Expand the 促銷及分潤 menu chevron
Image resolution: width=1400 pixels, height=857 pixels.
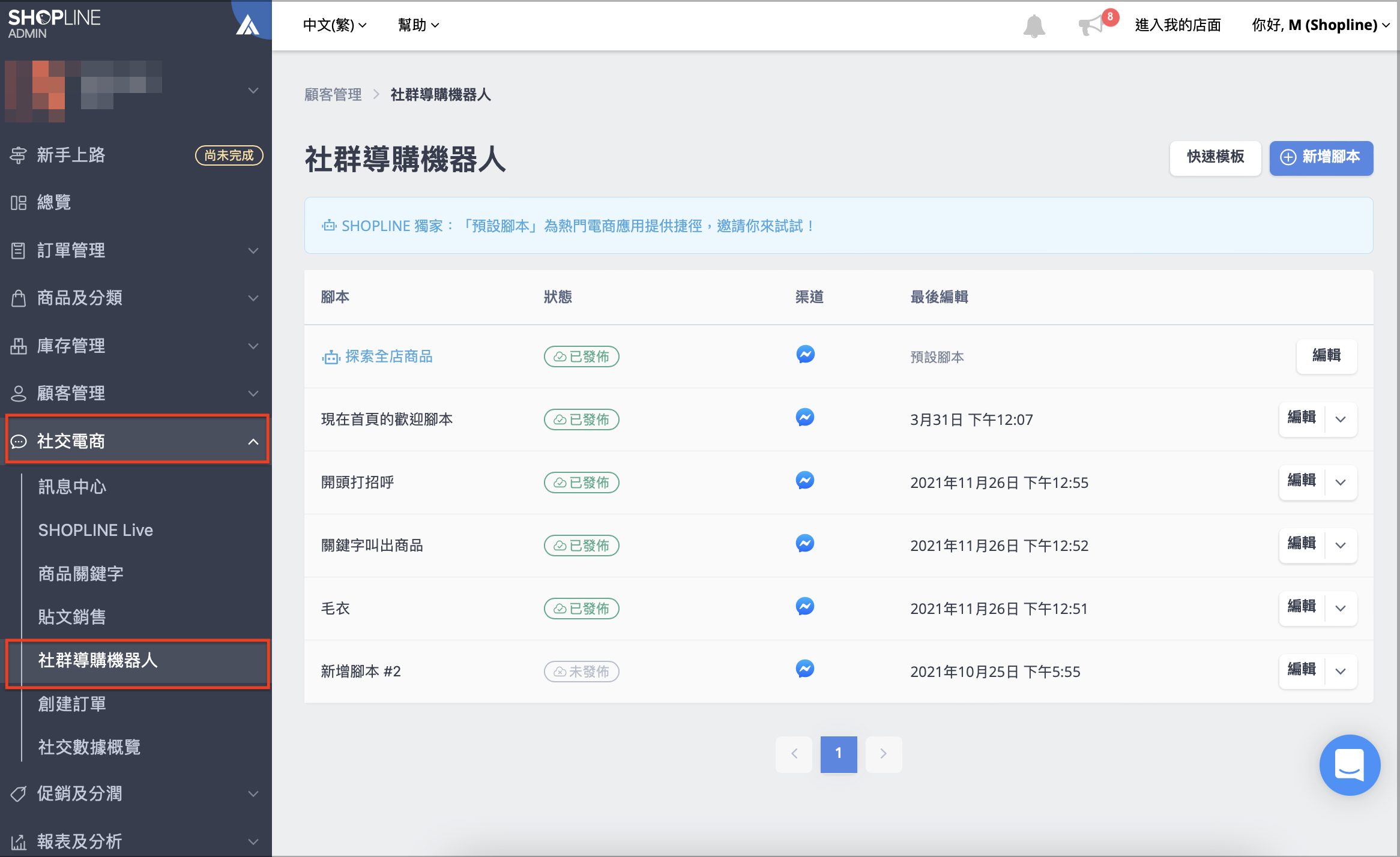tap(253, 793)
